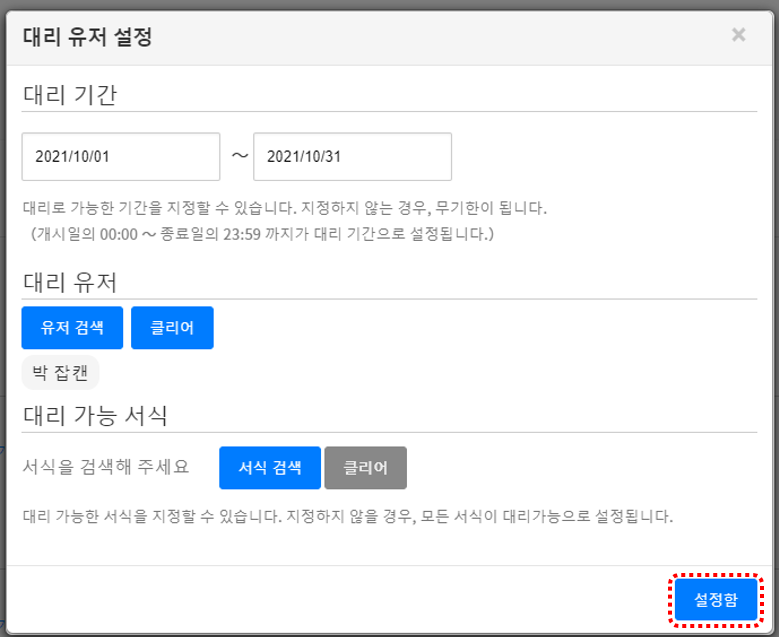Click the note about 00:00 to 23:59
This screenshot has height=637, width=779.
click(262, 234)
